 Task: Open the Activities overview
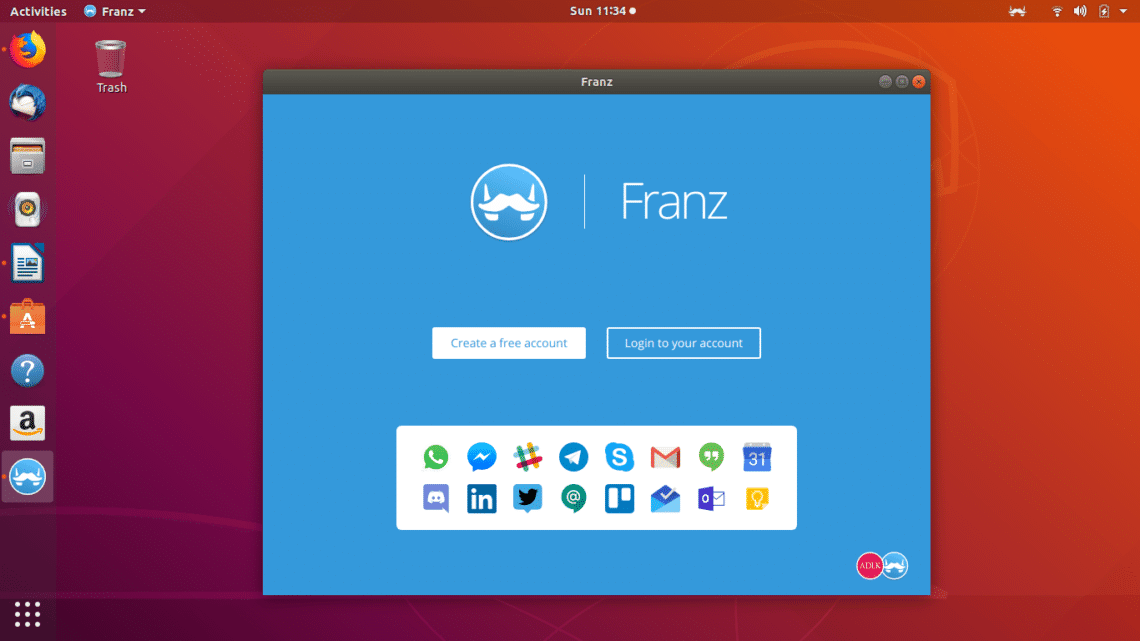(x=38, y=11)
